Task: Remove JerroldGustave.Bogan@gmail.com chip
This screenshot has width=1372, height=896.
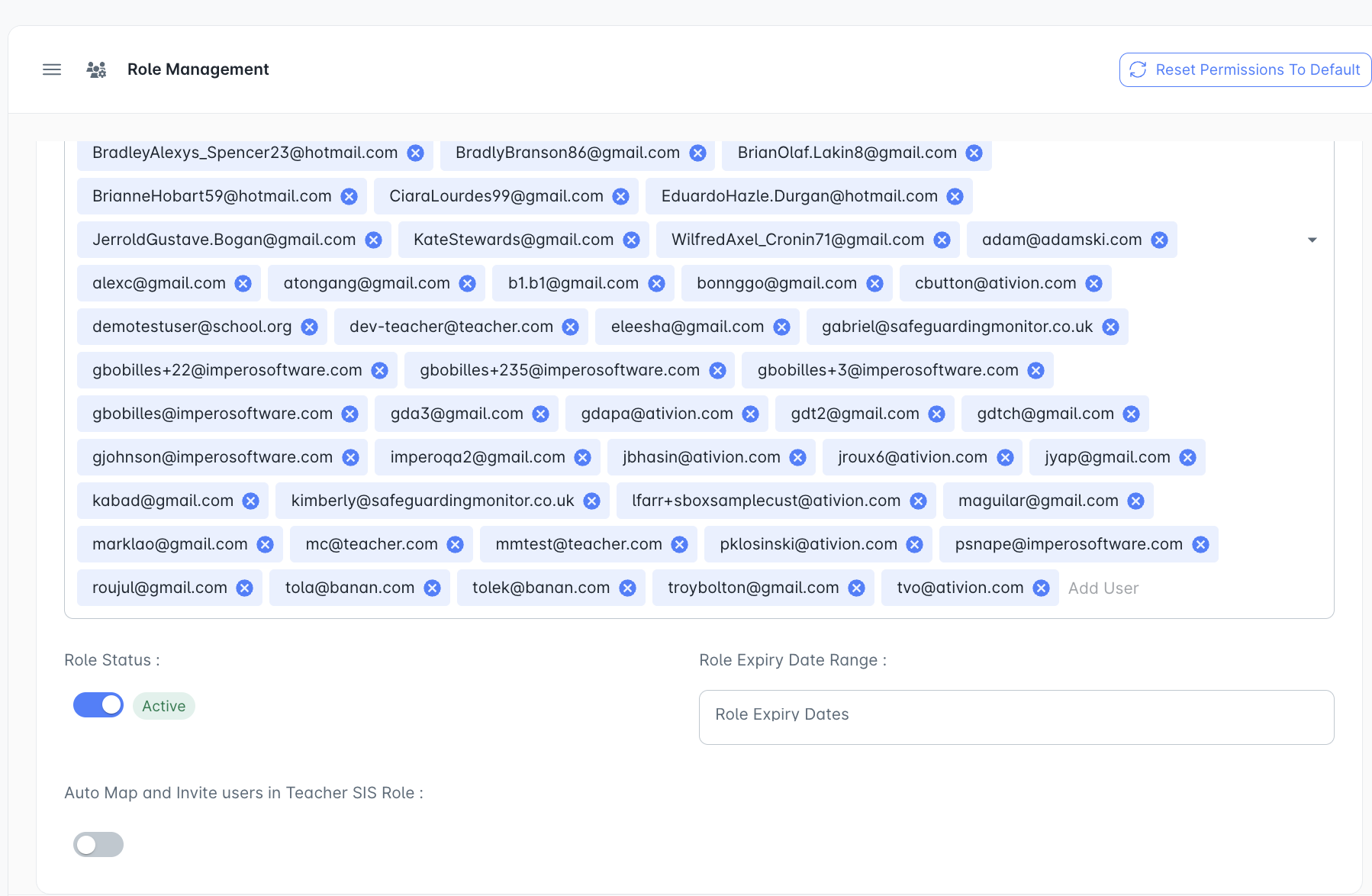Action: pyautogui.click(x=374, y=240)
